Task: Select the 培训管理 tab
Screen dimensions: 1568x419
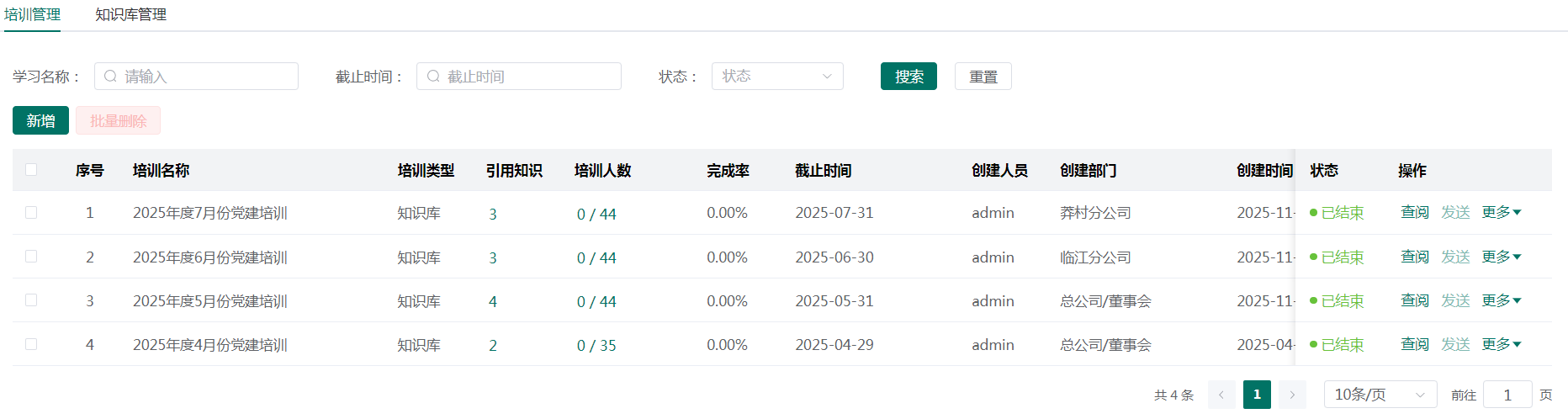Action: (x=32, y=15)
